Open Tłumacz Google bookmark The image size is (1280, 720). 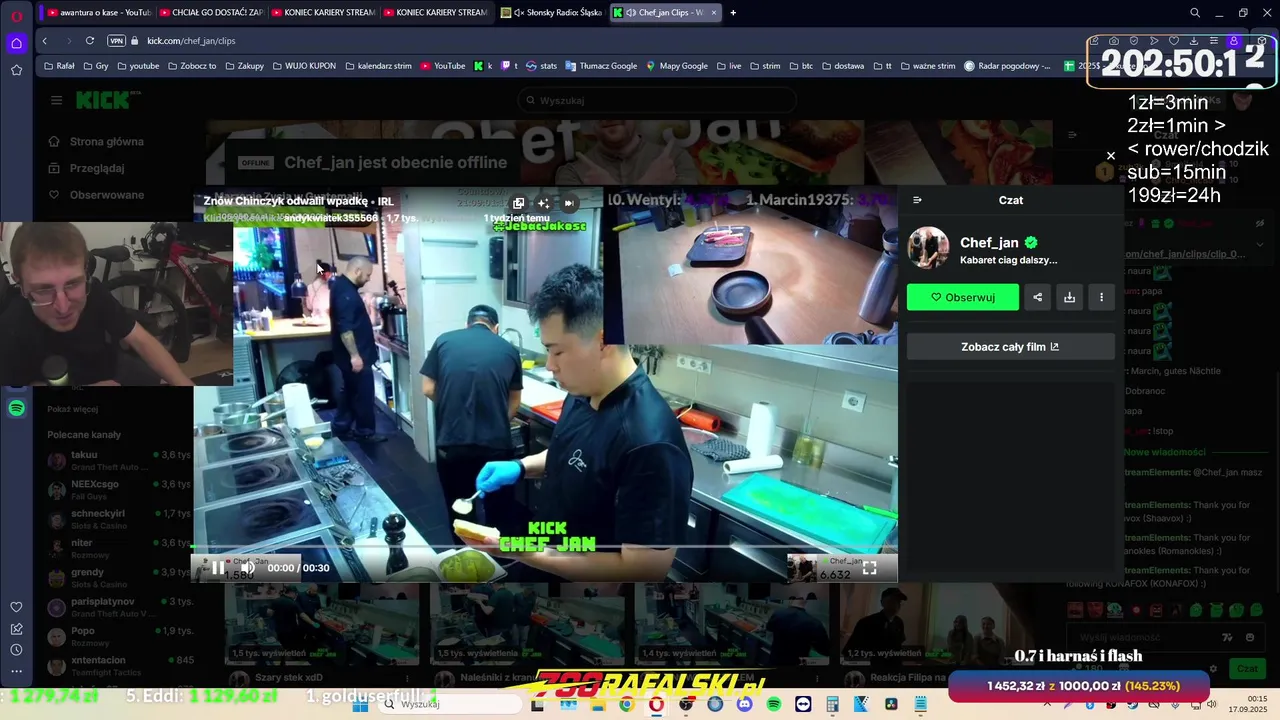pyautogui.click(x=601, y=66)
